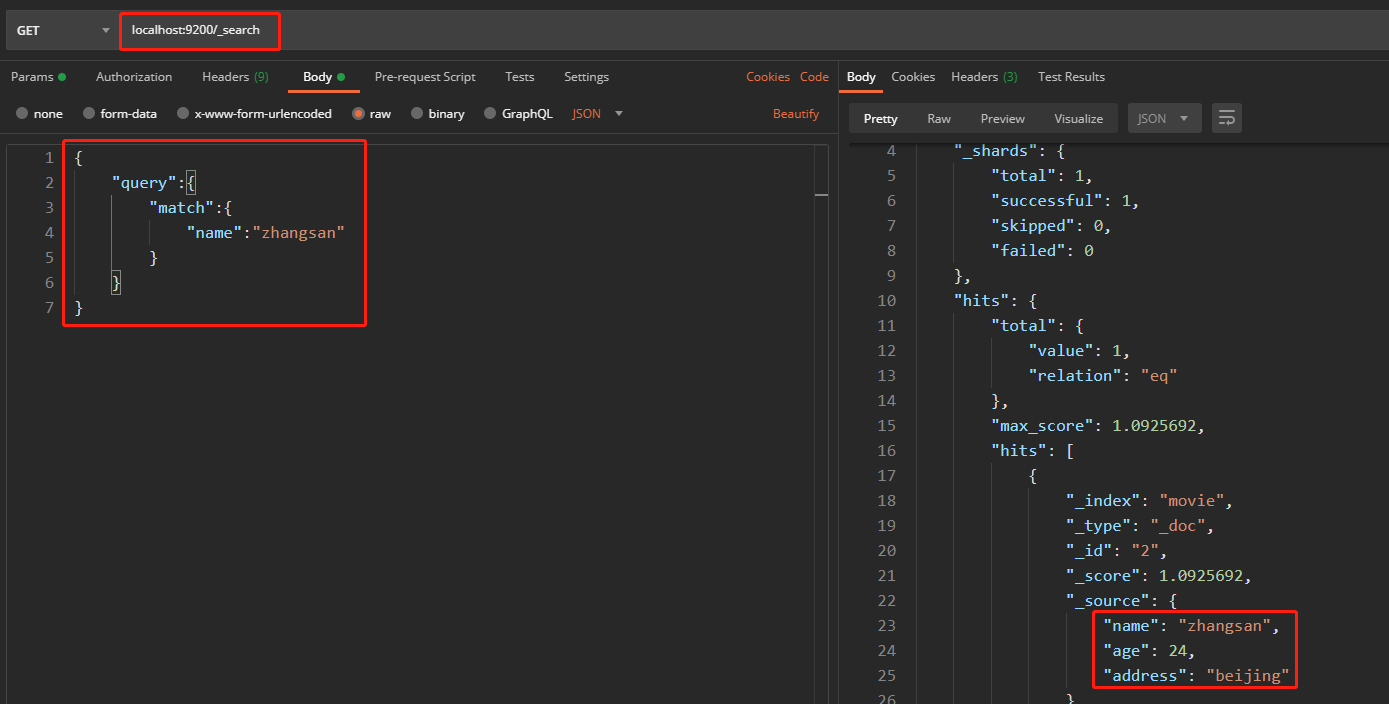Open the response Cookies tab
Screen dimensions: 1389x704
(x=913, y=77)
